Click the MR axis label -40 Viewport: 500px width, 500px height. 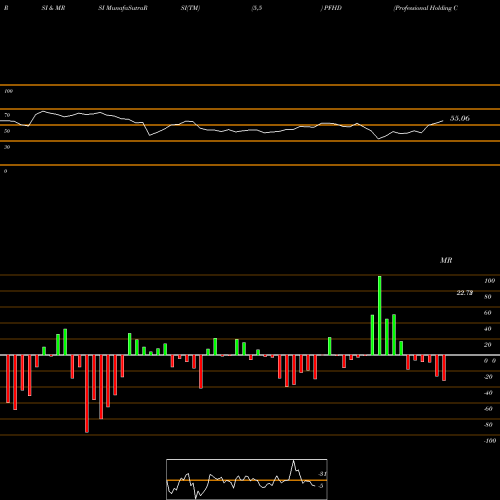point(488,393)
